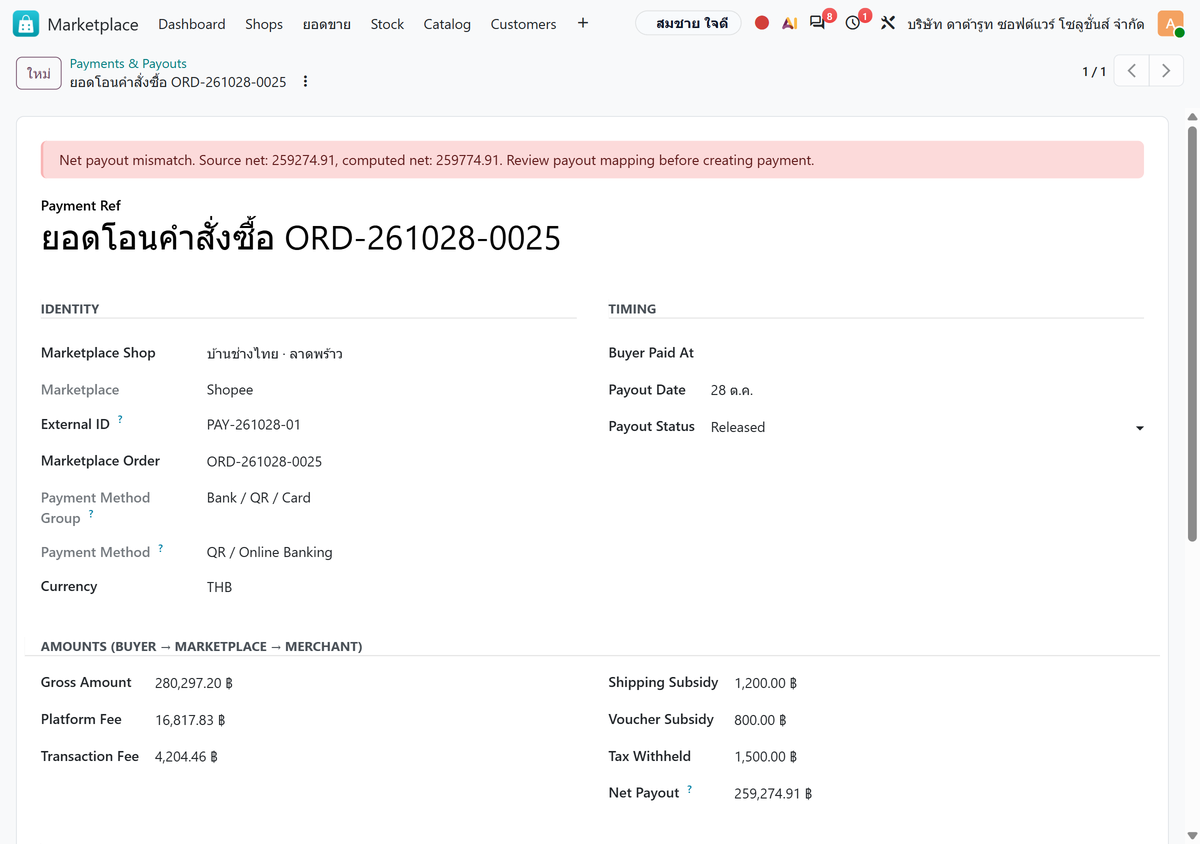Image resolution: width=1200 pixels, height=844 pixels.
Task: Open the AI assistant icon
Action: [790, 23]
